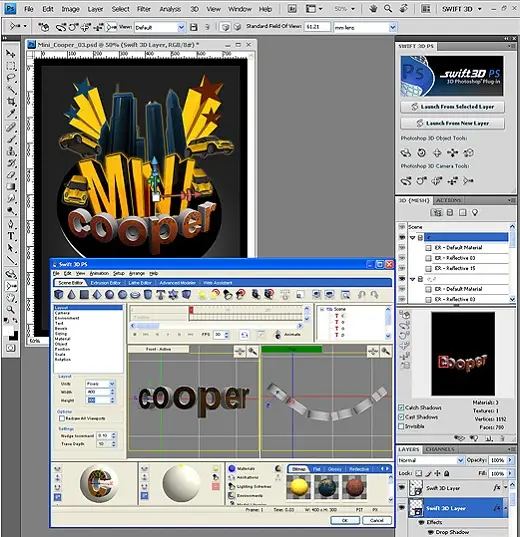Click the 3D camera Zoom tool in Swift panel

pyautogui.click(x=468, y=180)
